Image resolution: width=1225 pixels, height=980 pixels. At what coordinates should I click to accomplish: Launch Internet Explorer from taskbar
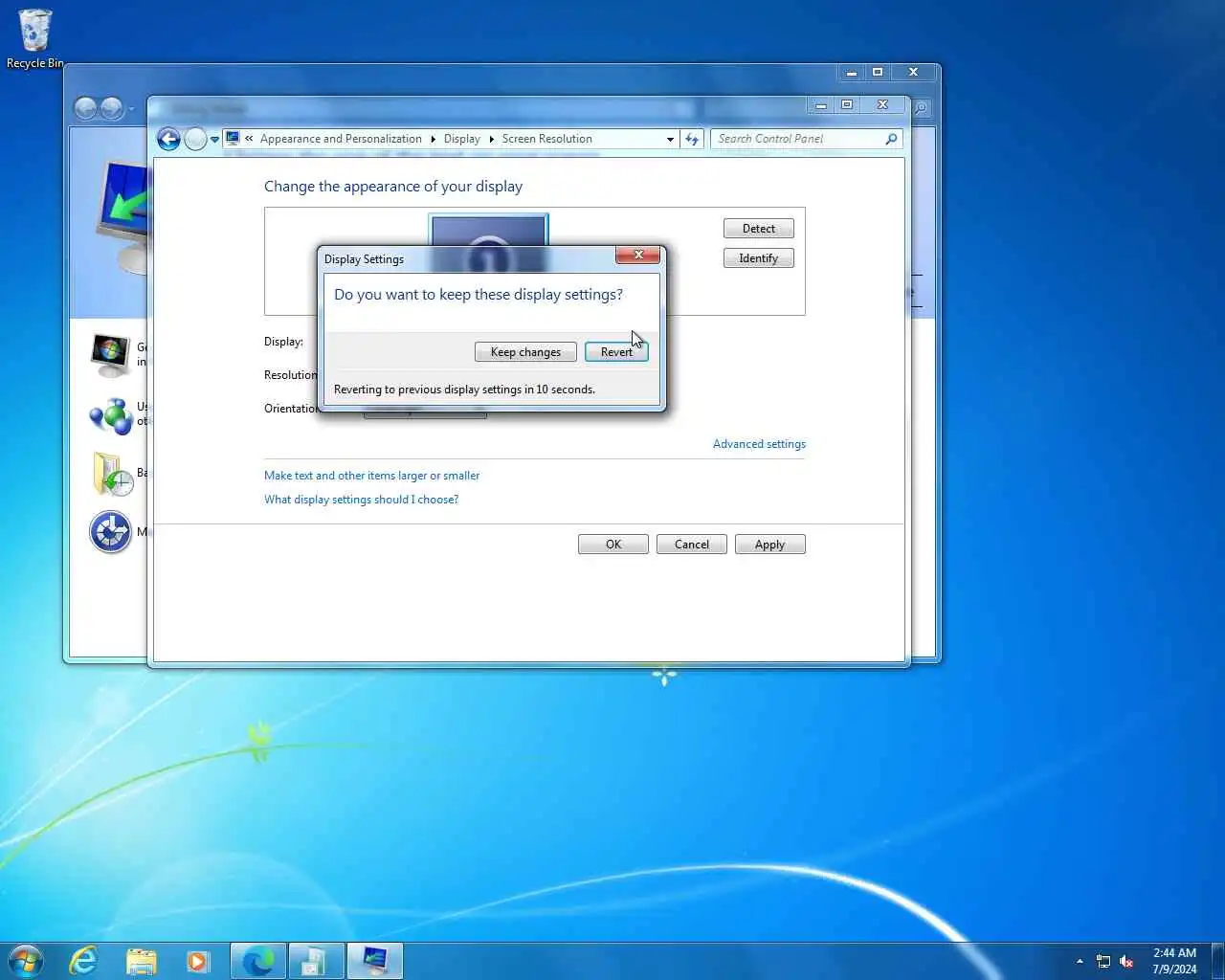pyautogui.click(x=83, y=961)
